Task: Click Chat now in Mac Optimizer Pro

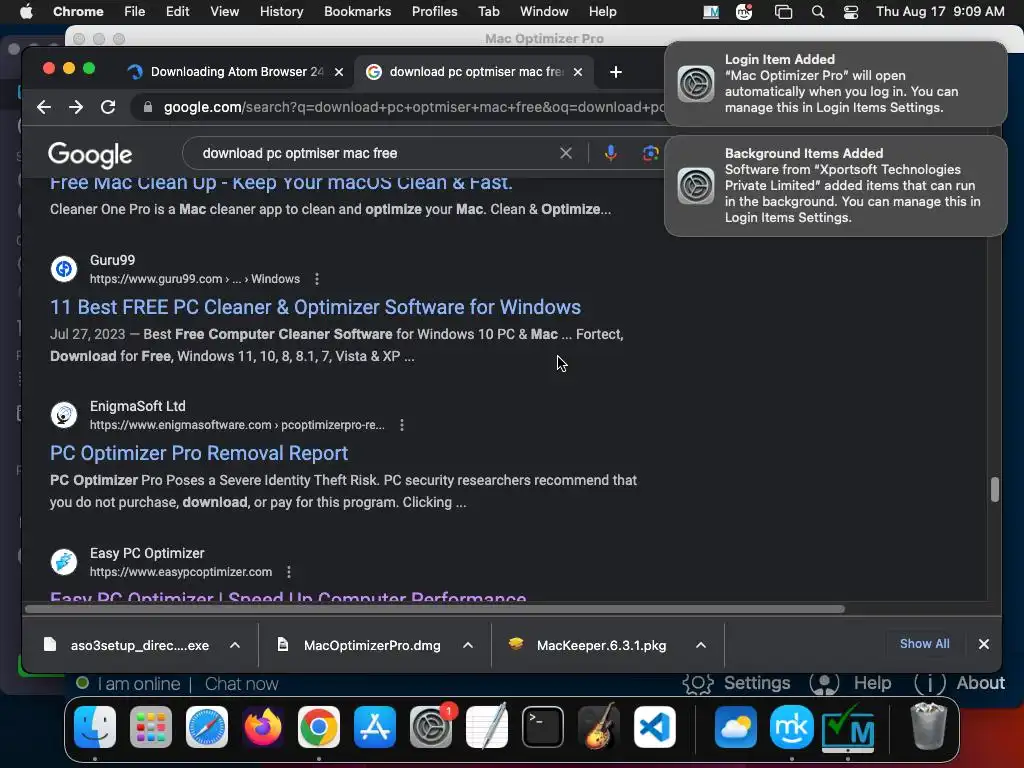Action: click(x=241, y=684)
